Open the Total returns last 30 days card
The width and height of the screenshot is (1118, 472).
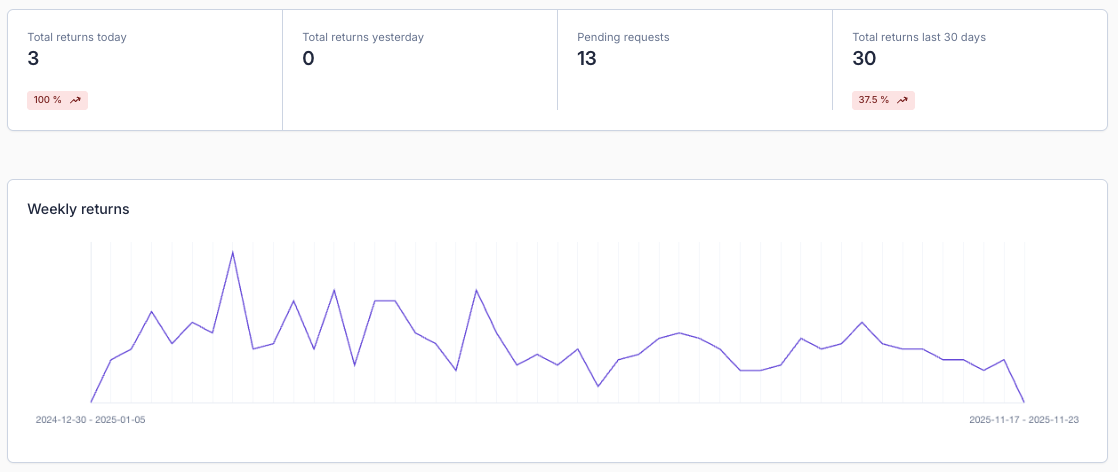coord(970,70)
